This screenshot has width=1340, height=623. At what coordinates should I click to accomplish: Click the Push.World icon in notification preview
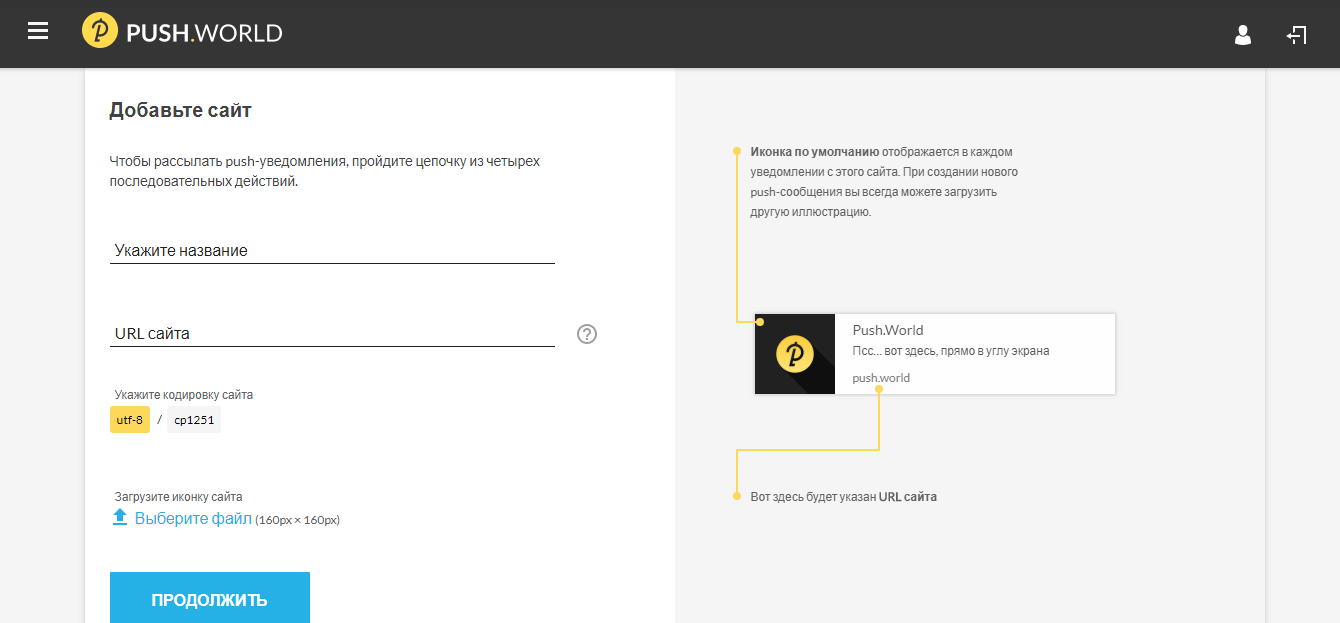(x=795, y=354)
